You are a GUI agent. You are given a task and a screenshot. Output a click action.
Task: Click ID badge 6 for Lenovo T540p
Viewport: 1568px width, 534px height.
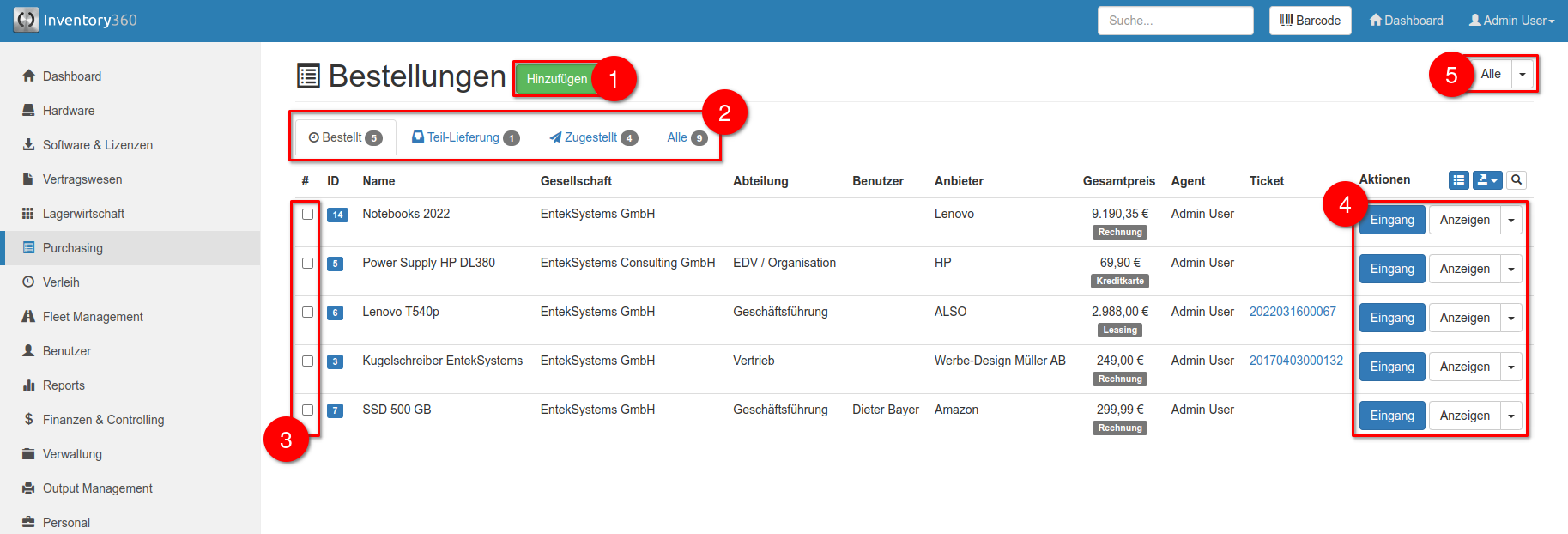click(x=335, y=313)
